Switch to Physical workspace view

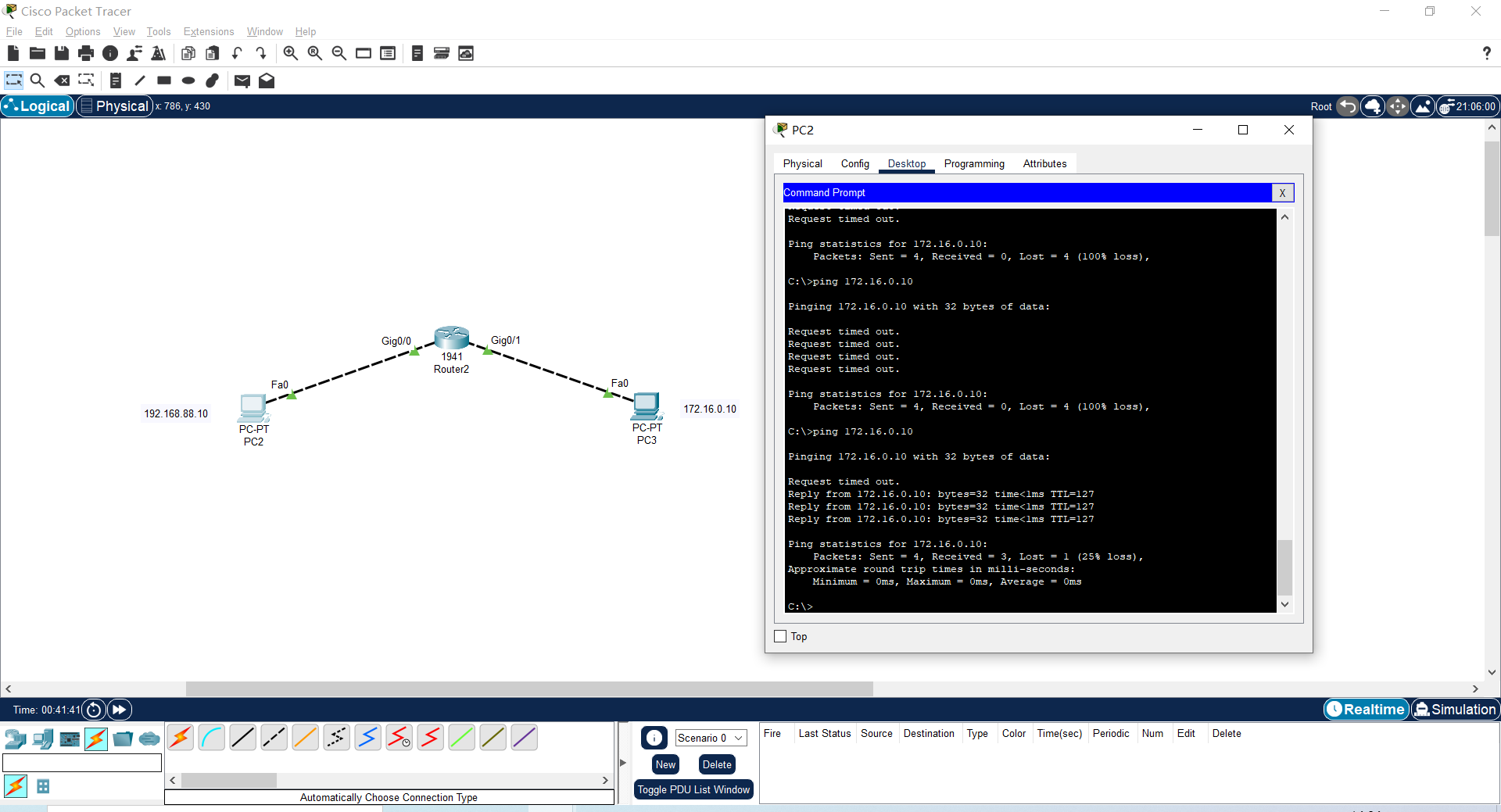115,106
